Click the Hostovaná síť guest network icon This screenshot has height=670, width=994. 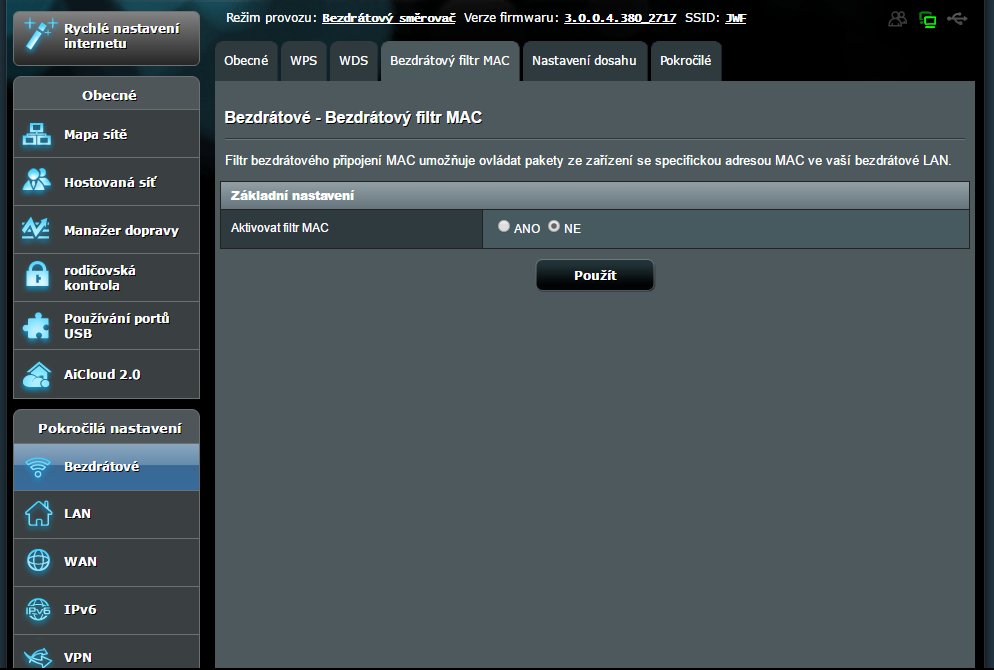coord(37,182)
